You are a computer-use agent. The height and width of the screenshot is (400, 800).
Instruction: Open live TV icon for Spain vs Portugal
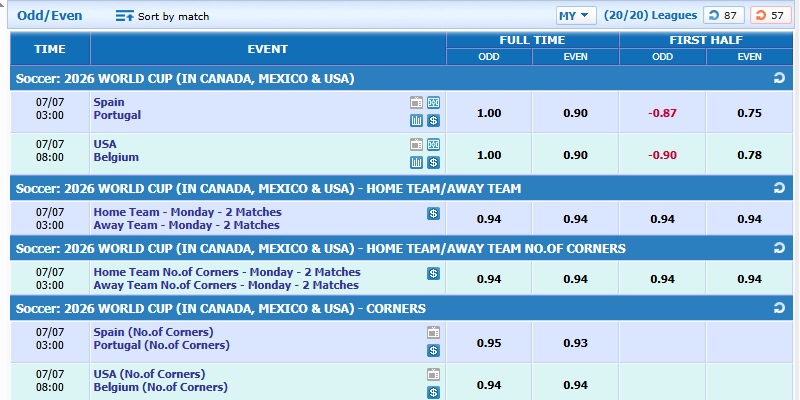[416, 103]
